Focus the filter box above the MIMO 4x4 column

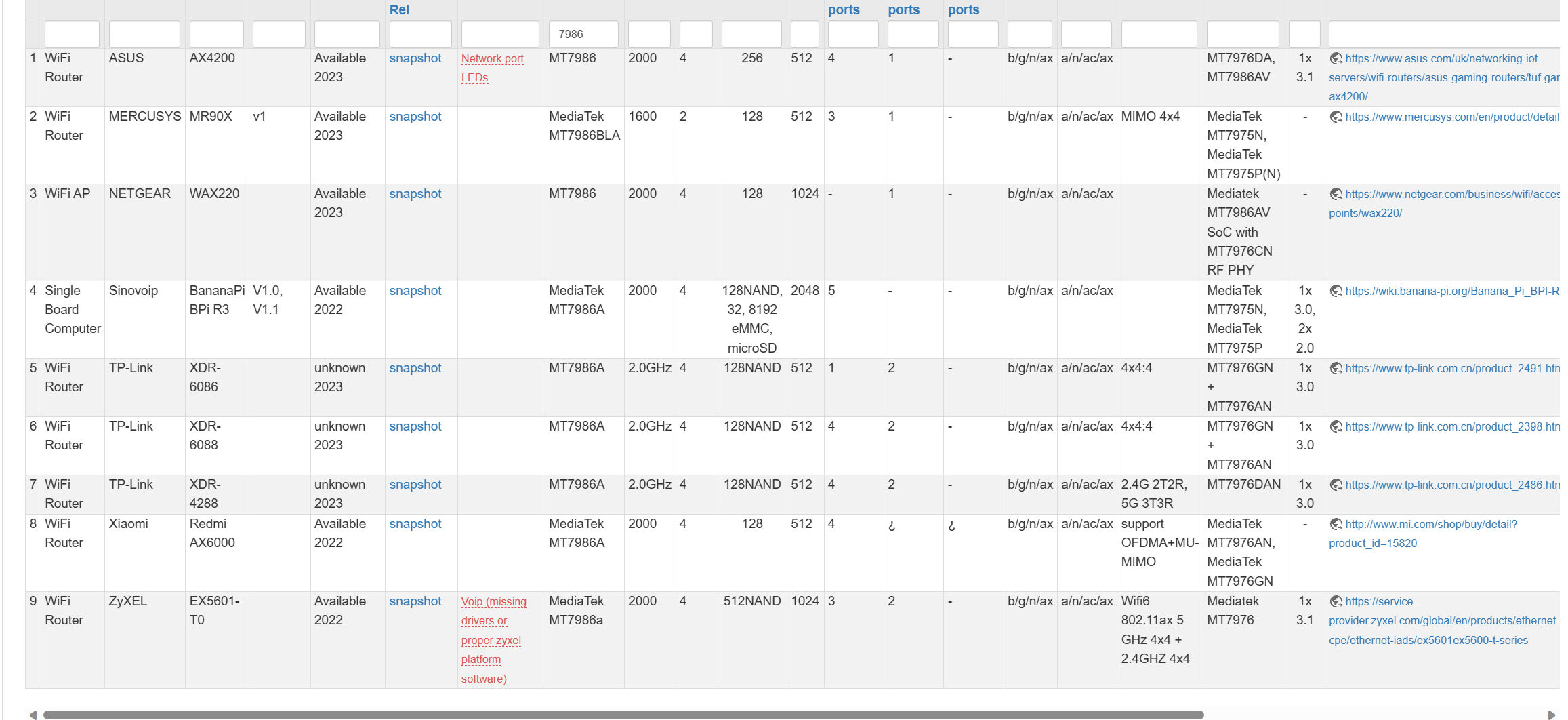tap(1159, 34)
